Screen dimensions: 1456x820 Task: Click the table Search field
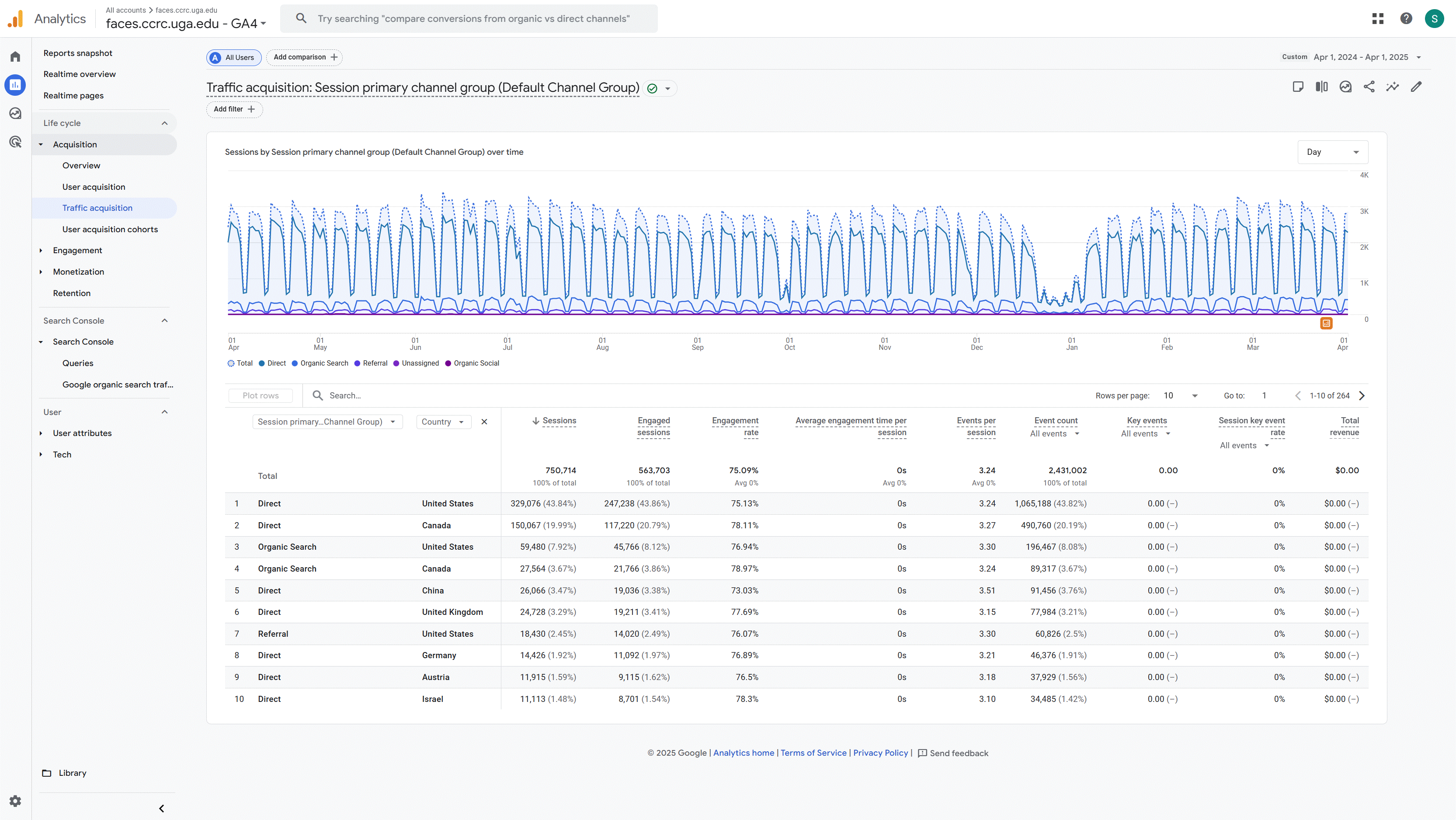click(396, 395)
